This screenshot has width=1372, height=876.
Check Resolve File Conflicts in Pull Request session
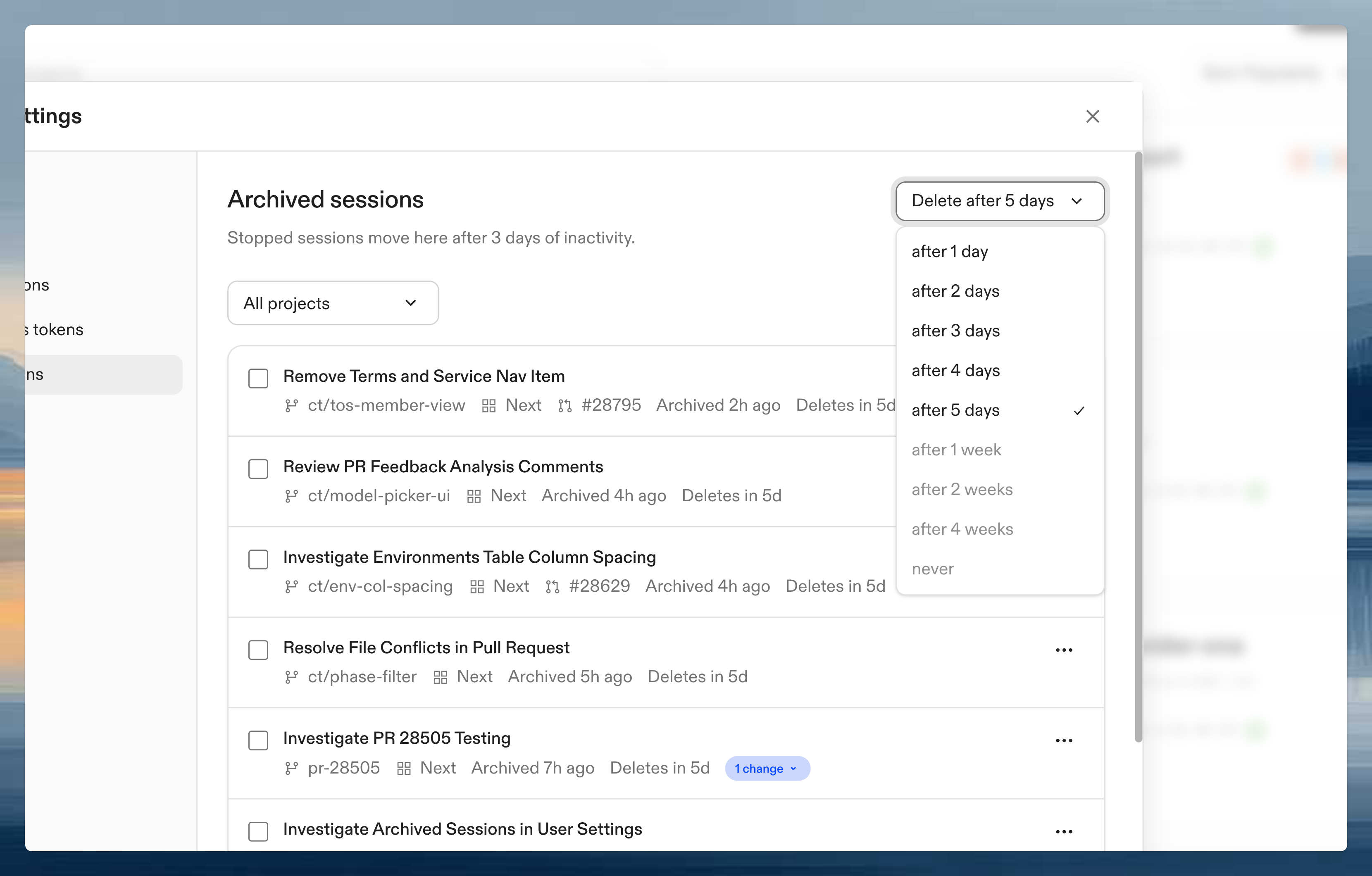click(258, 650)
